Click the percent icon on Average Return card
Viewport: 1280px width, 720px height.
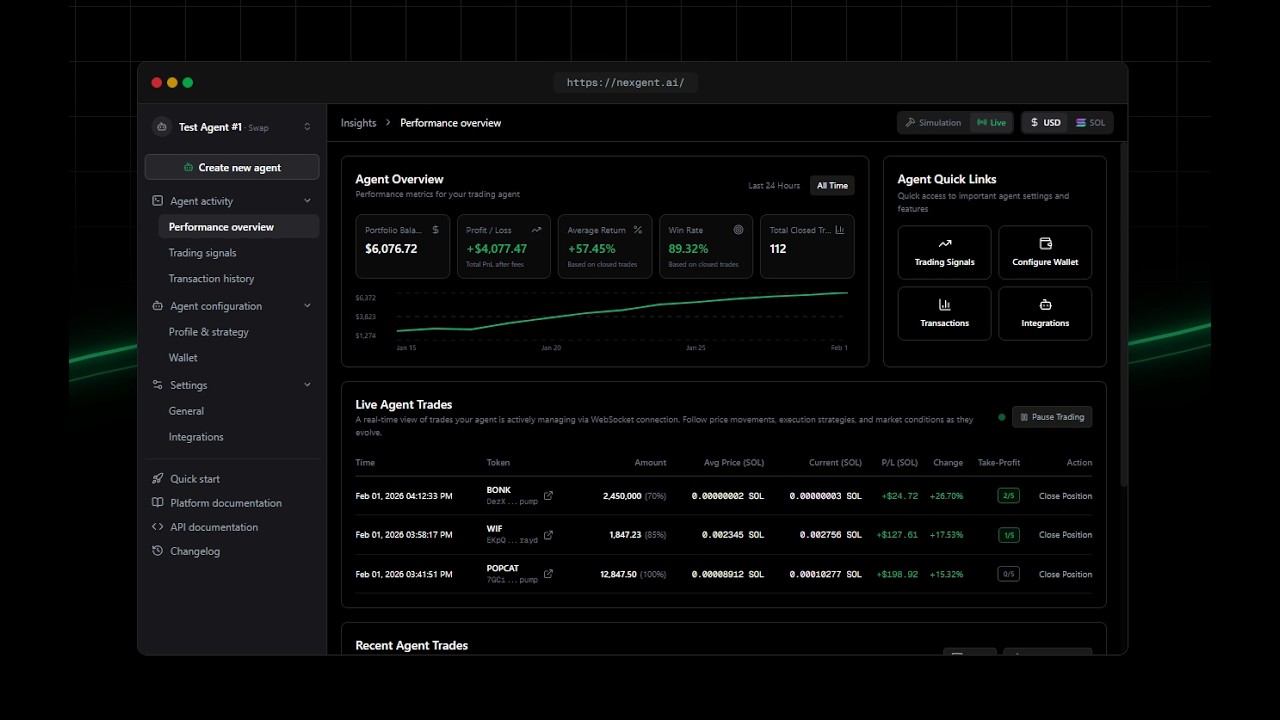tap(637, 230)
